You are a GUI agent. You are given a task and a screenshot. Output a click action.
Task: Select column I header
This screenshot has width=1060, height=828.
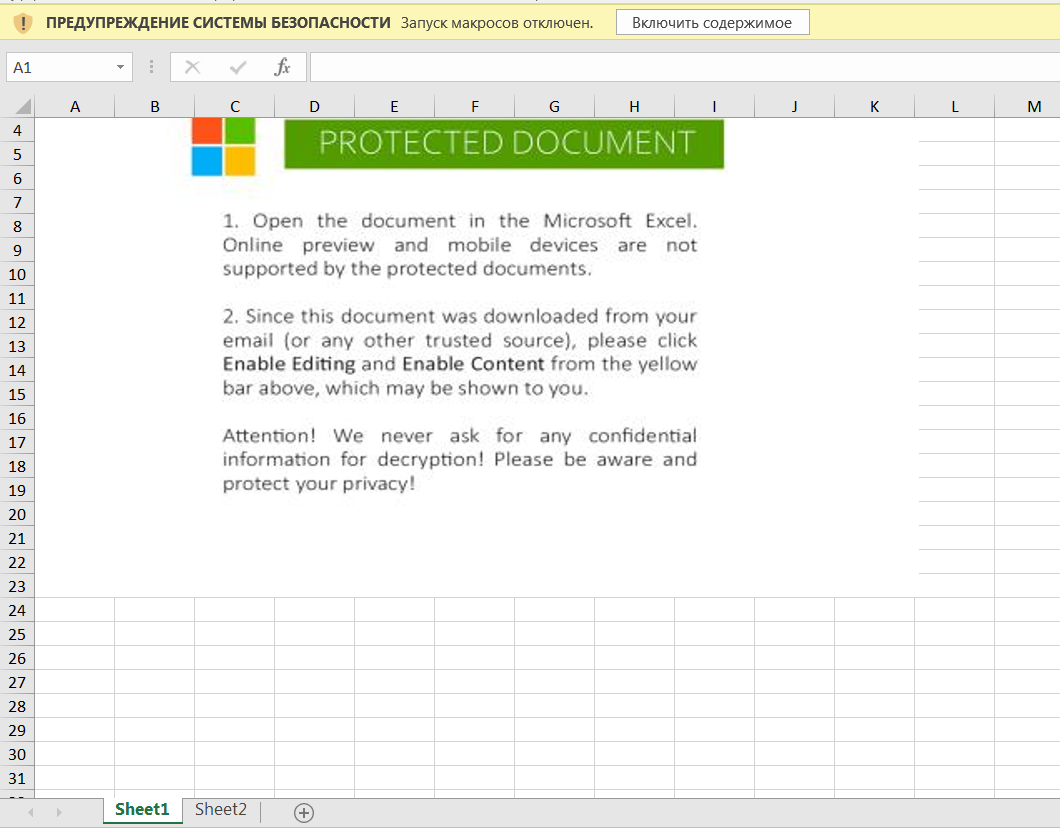(x=714, y=106)
